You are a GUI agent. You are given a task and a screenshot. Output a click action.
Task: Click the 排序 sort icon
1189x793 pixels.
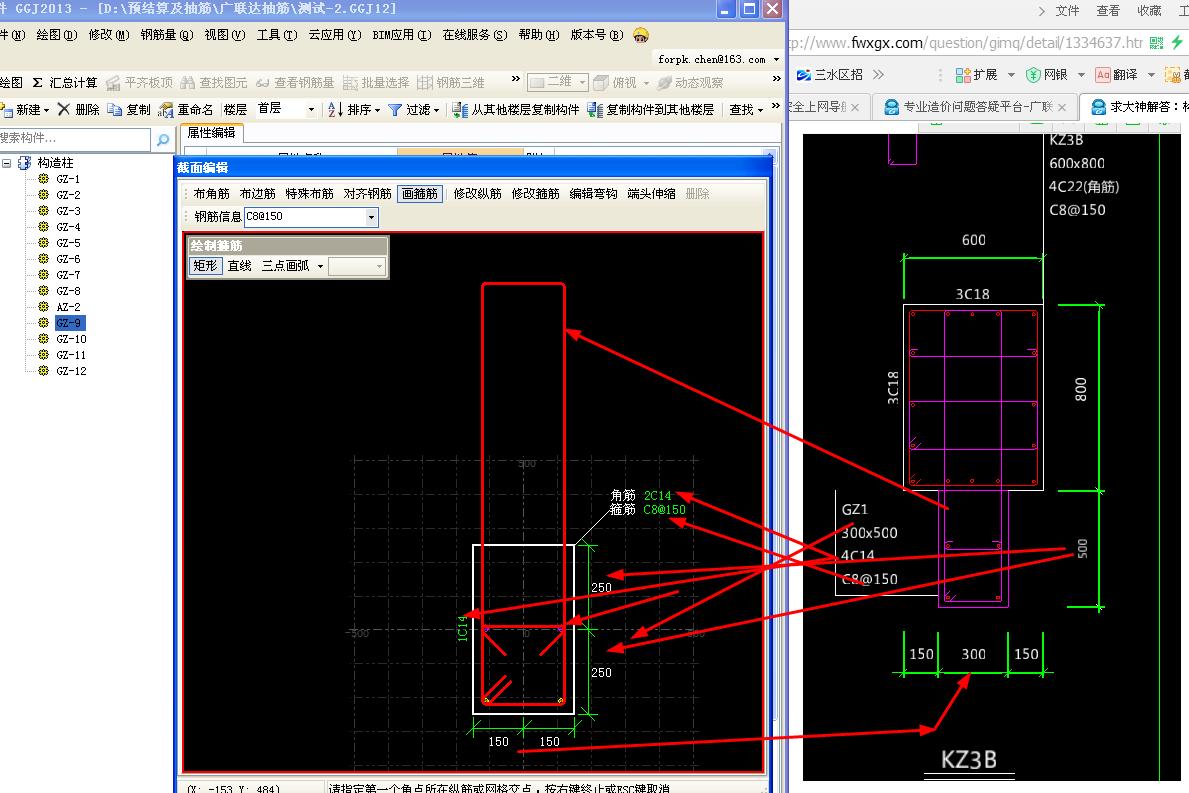point(335,110)
